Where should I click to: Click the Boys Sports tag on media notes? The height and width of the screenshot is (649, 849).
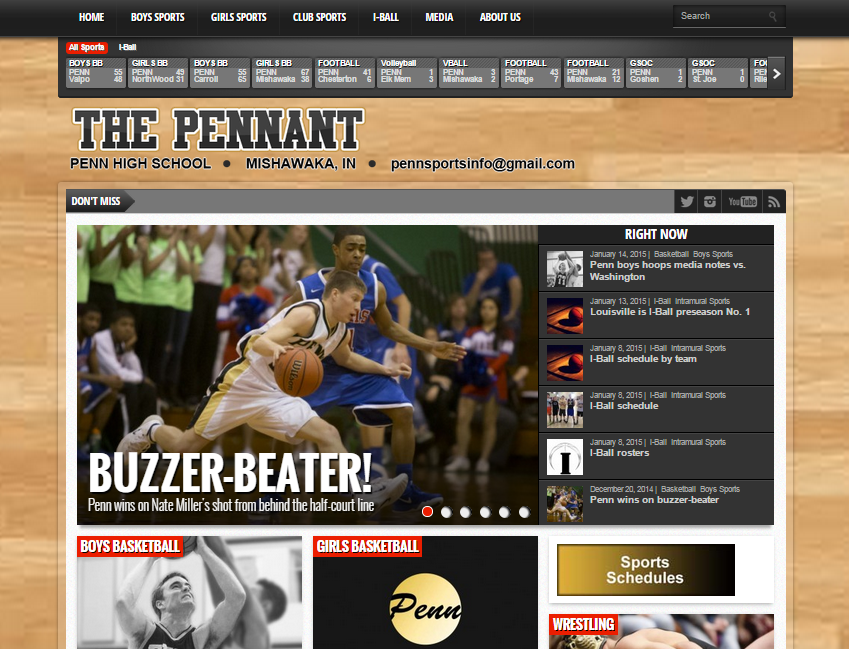[713, 254]
